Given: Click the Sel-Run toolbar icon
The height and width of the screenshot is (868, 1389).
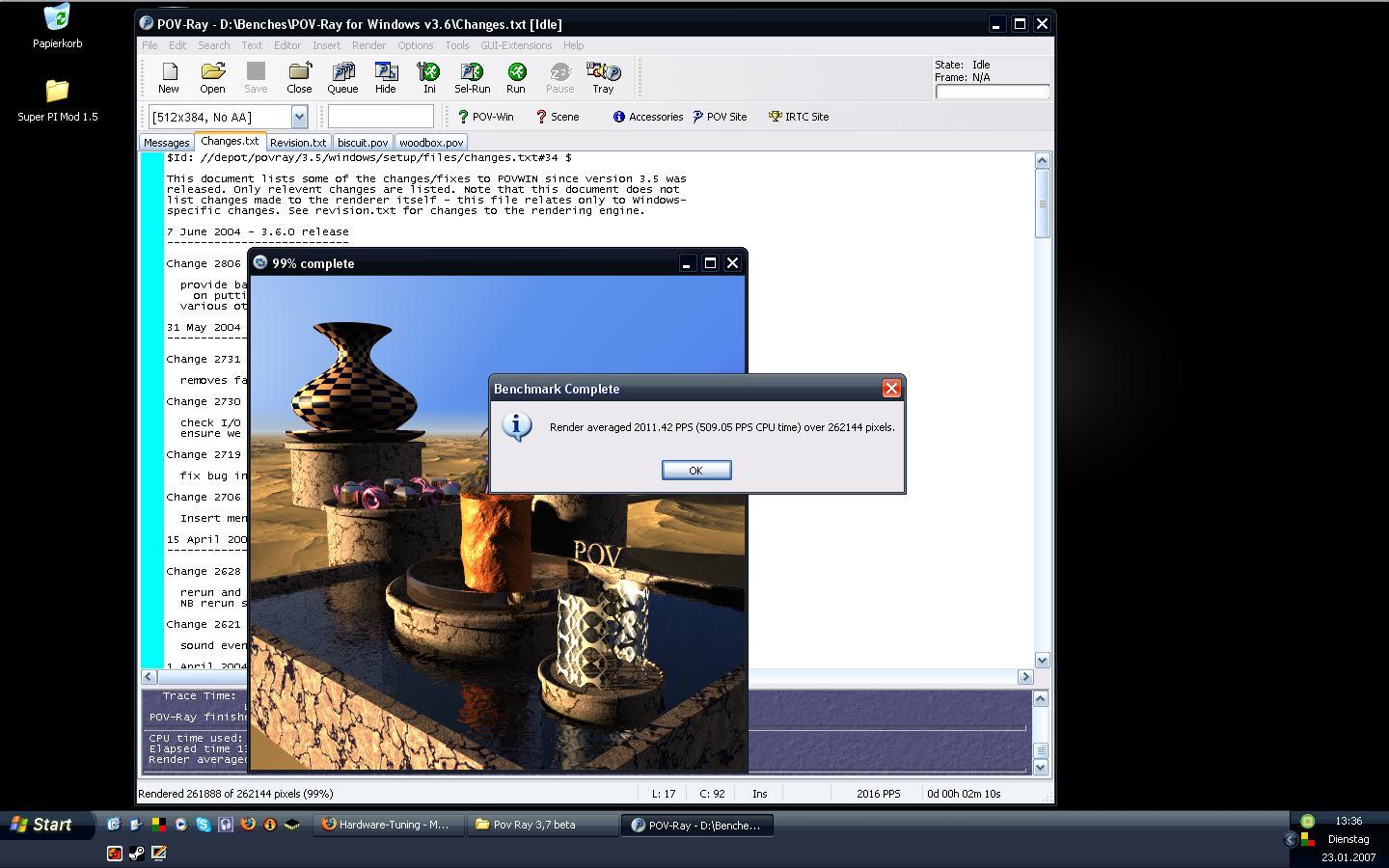Looking at the screenshot, I should point(473,77).
